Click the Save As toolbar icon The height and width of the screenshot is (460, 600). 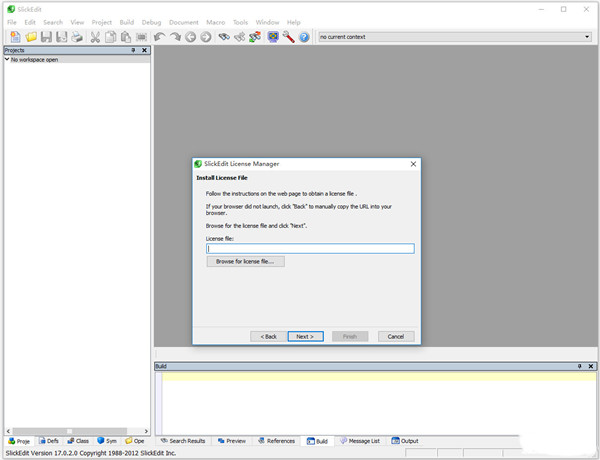coord(61,37)
